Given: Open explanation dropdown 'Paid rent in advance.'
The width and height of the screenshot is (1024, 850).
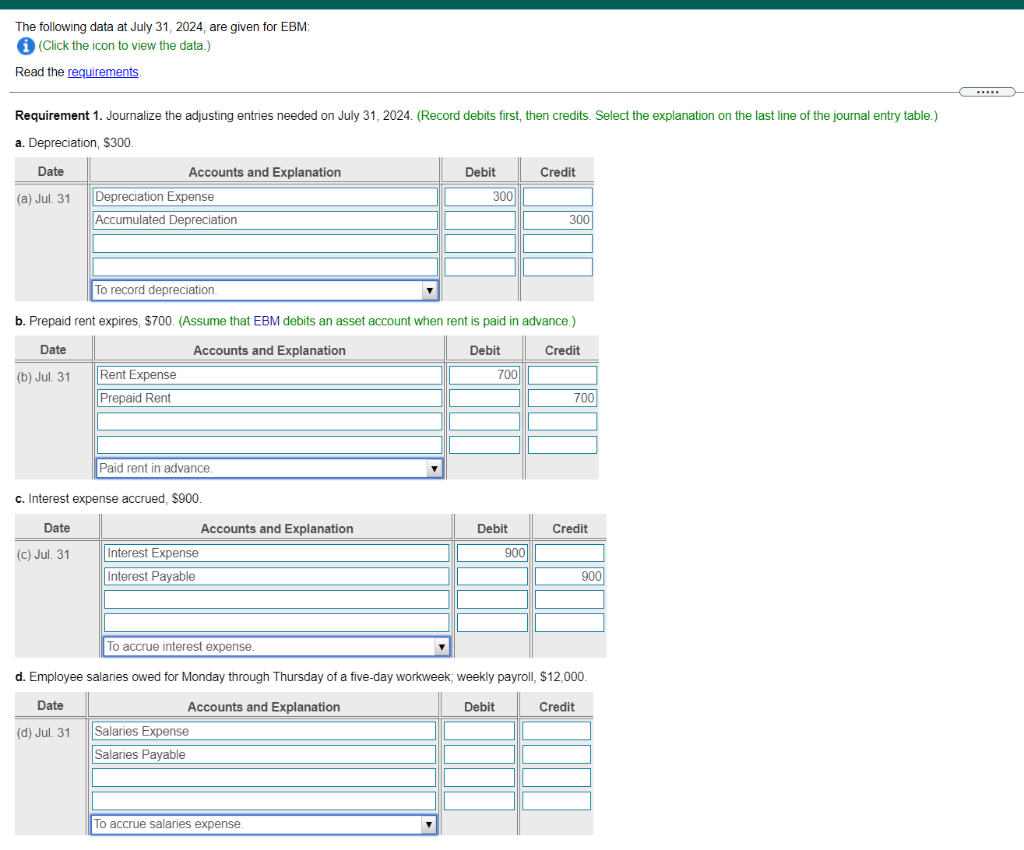Looking at the screenshot, I should 270,468.
